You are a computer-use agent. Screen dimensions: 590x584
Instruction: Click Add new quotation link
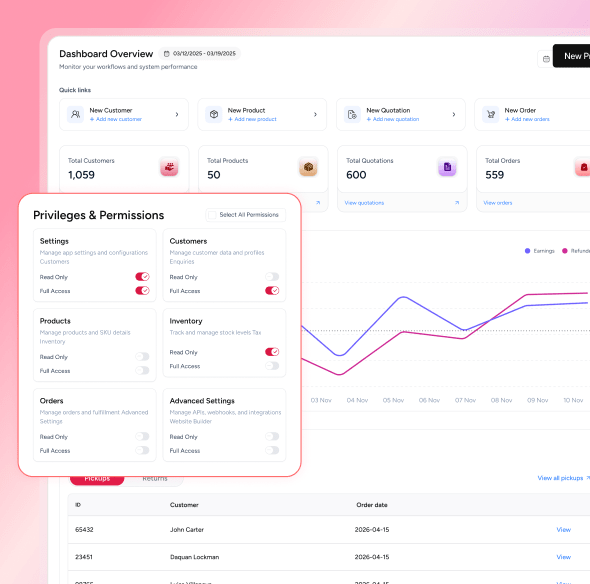(392, 119)
